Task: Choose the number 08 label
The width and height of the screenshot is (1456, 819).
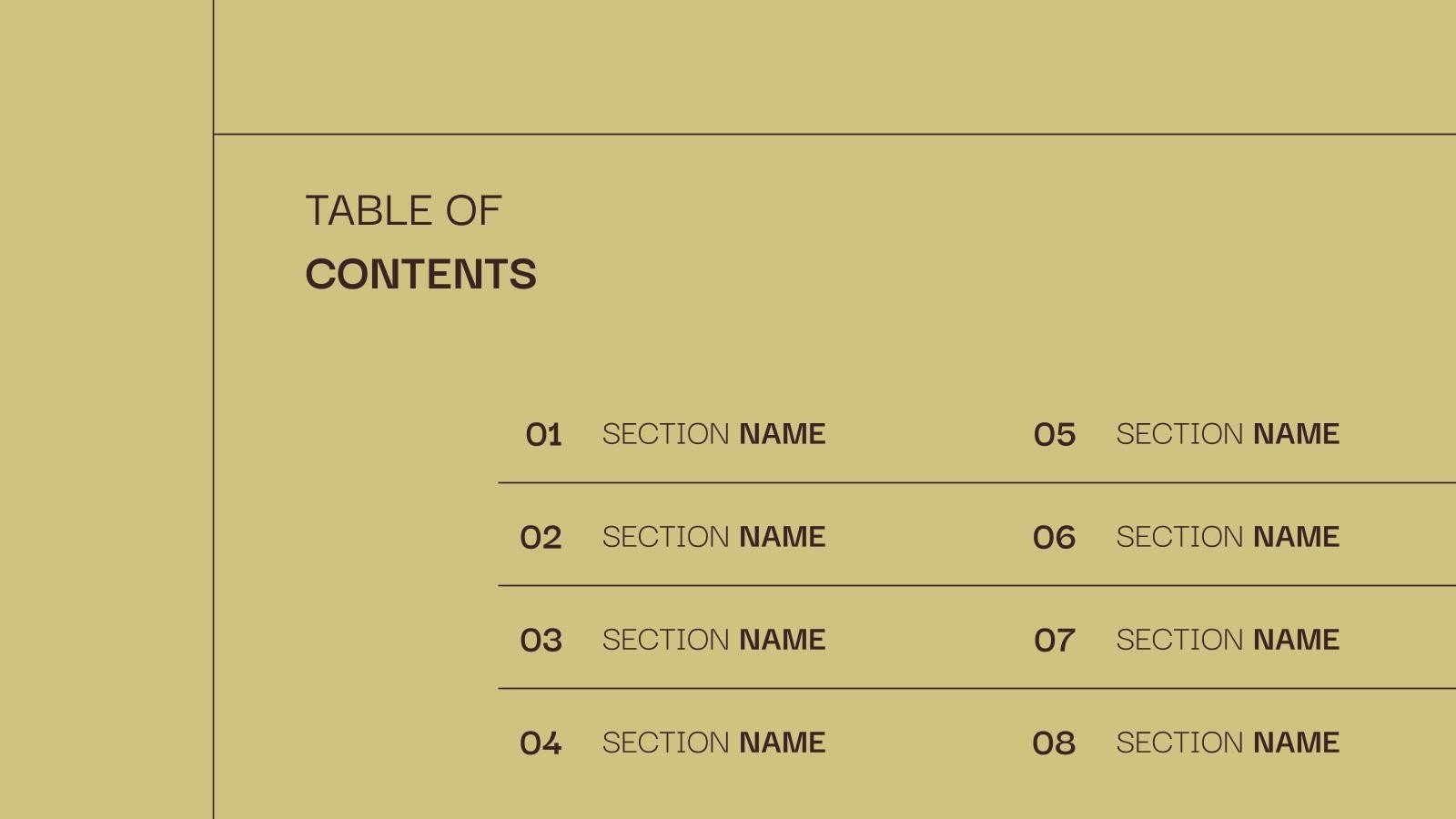Action: point(1054,743)
